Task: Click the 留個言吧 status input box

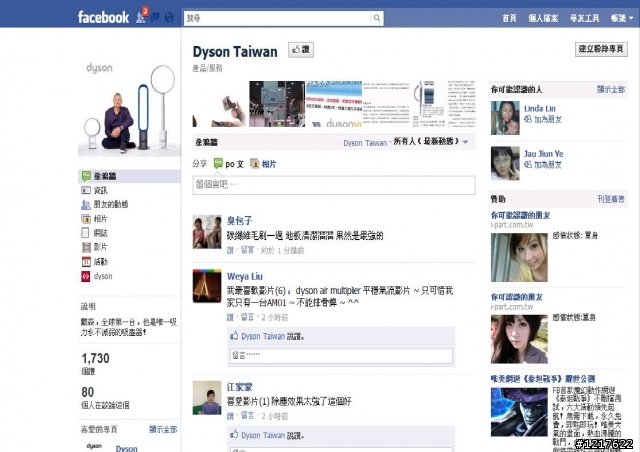Action: click(334, 185)
